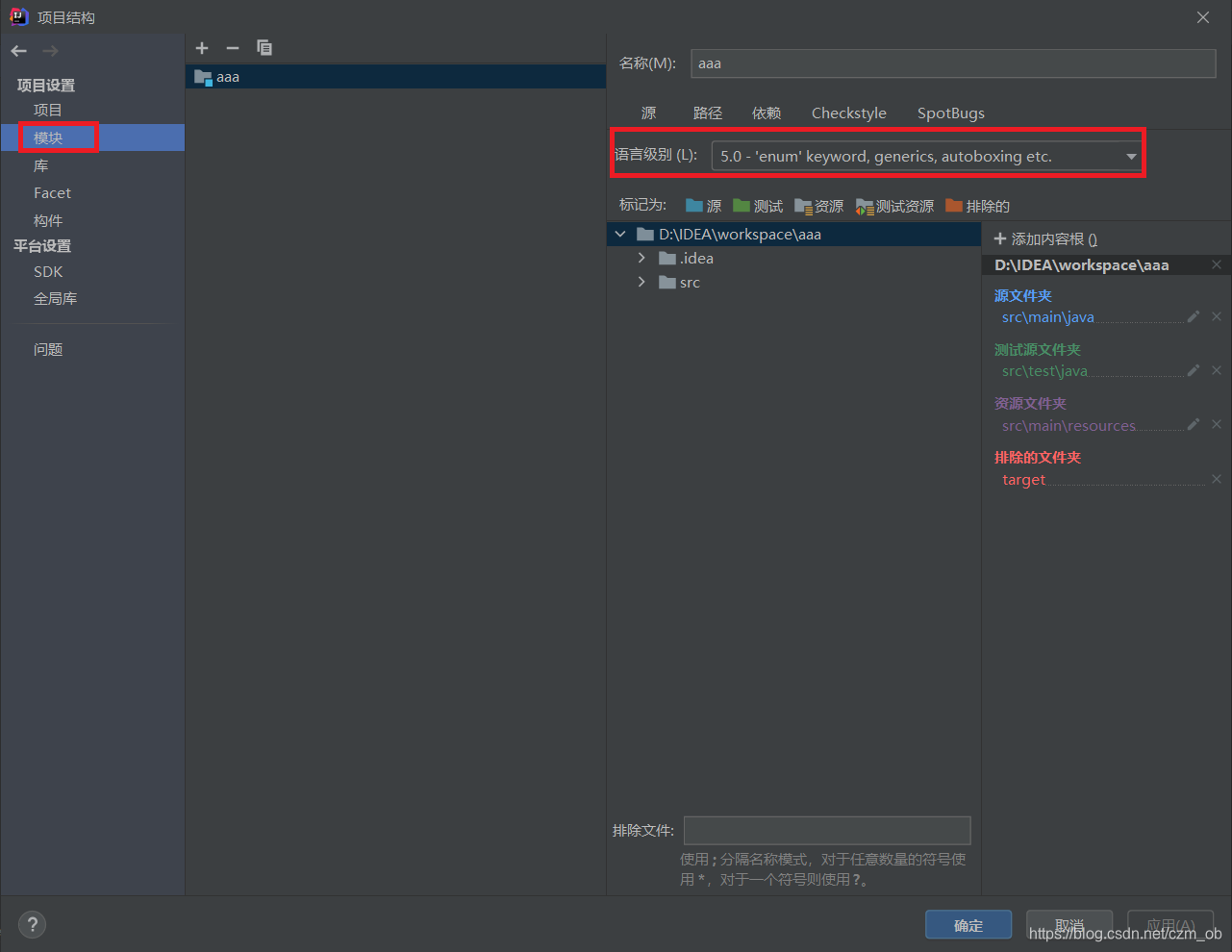
Task: Remove content root D:\IDEA\workspace\aaa
Action: [x=1217, y=264]
